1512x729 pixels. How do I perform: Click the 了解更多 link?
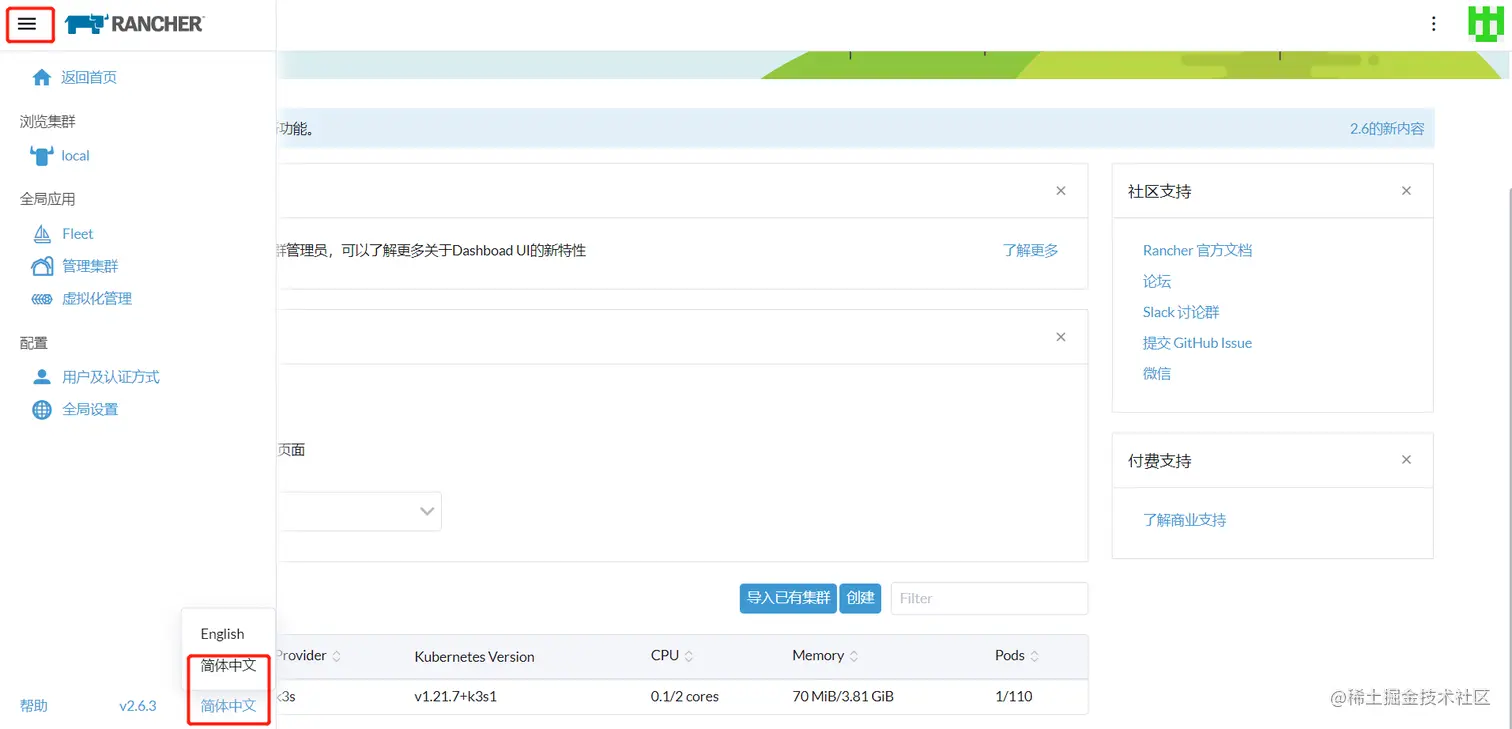click(1030, 250)
